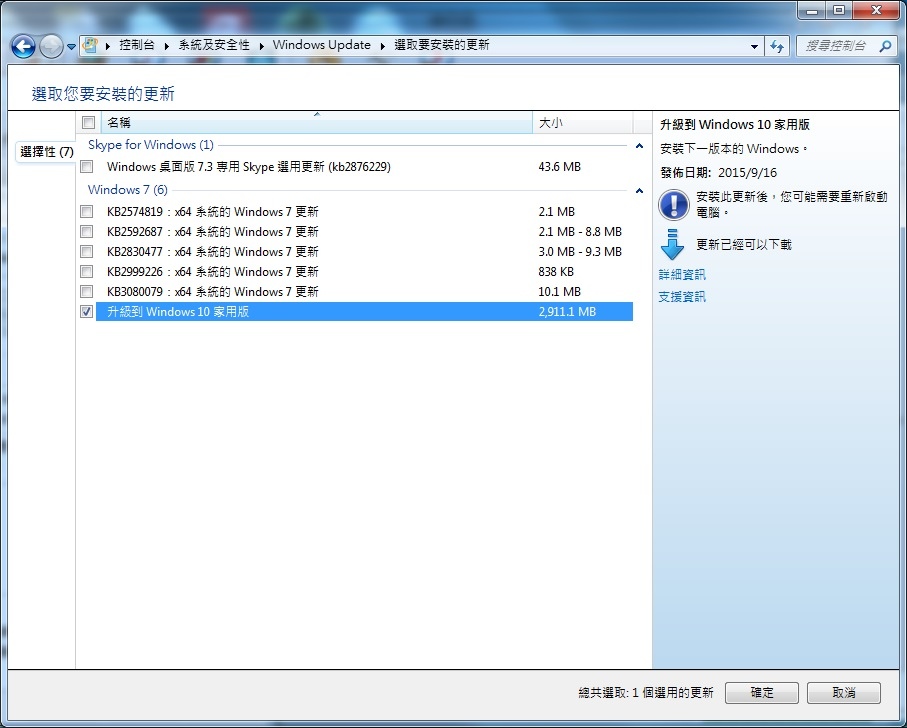
Task: Collapse the Windows 7 (6) group
Action: 639,191
